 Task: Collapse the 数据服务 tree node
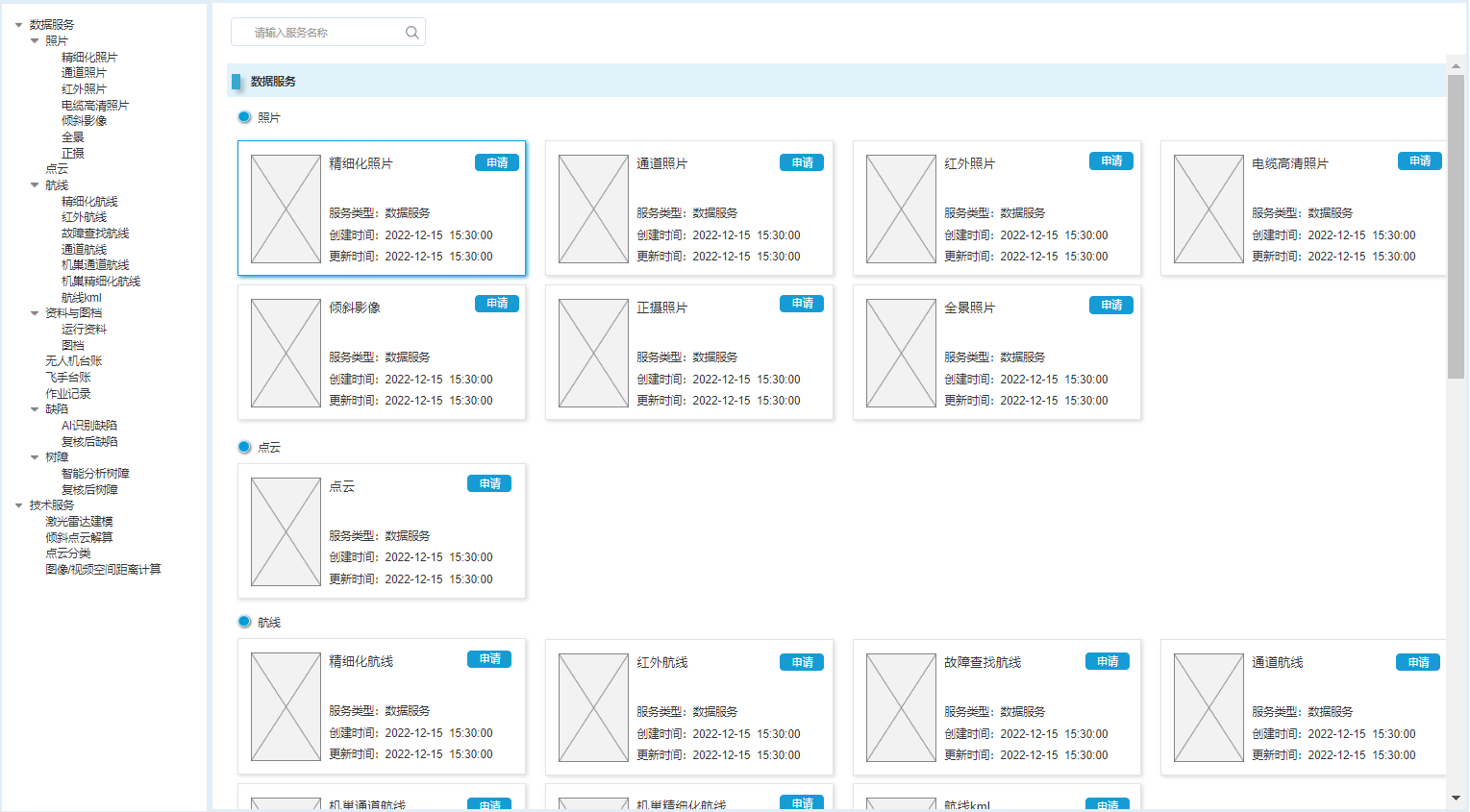(18, 25)
